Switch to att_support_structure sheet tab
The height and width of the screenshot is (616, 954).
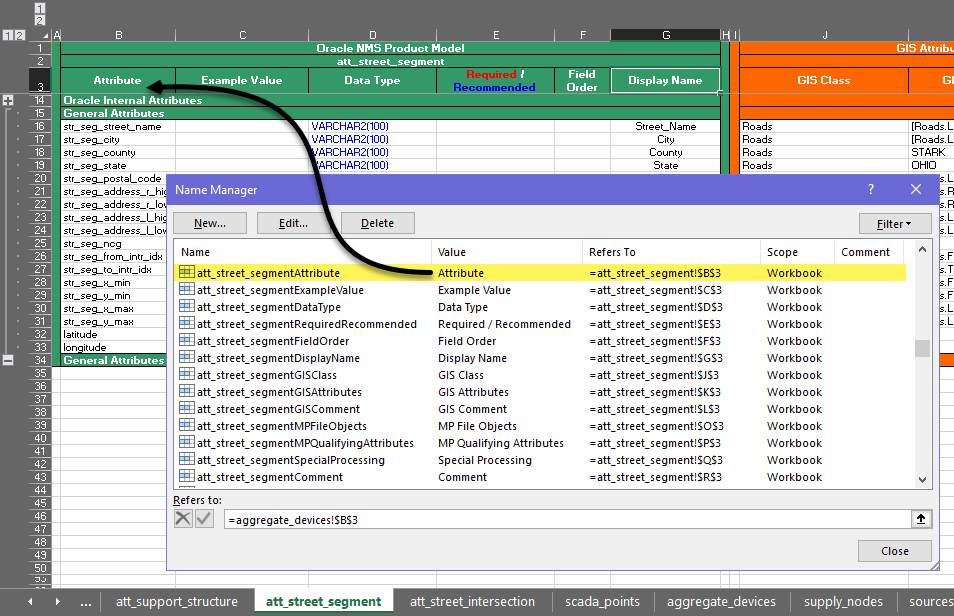coord(177,602)
